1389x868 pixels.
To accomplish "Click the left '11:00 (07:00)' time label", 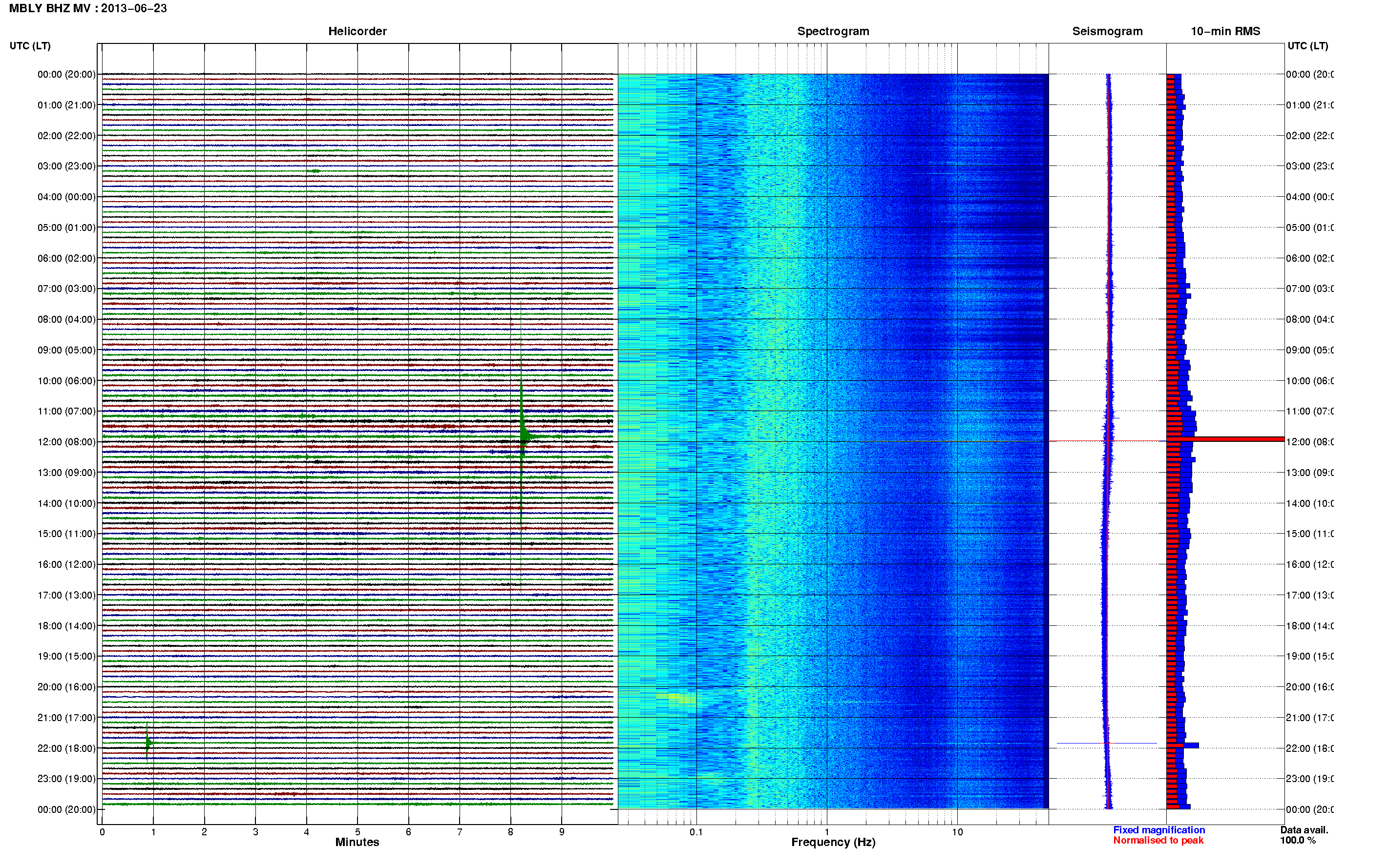I will pos(66,411).
